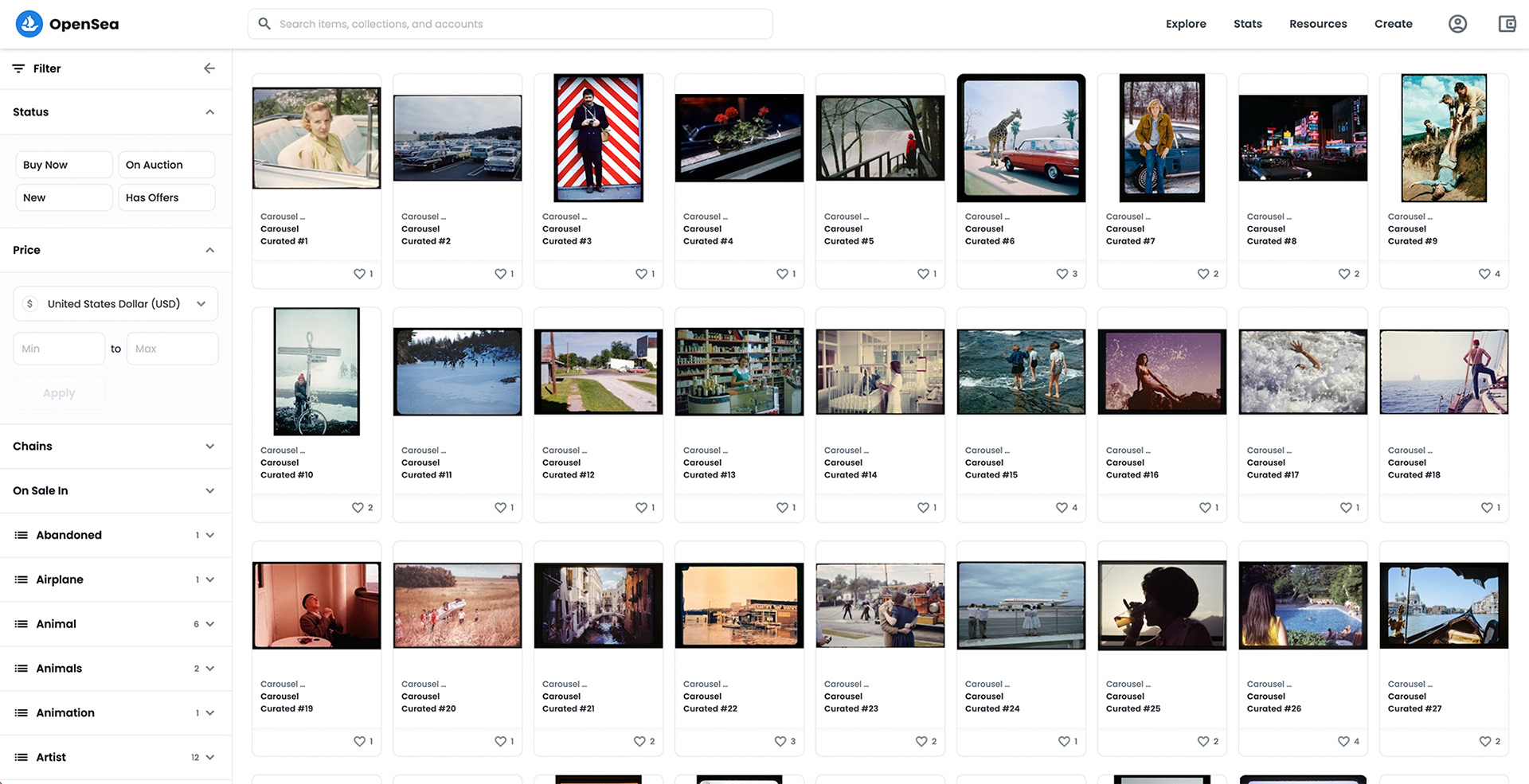Screen dimensions: 1529x784
Task: Click the search magnifier icon
Action: tap(264, 24)
